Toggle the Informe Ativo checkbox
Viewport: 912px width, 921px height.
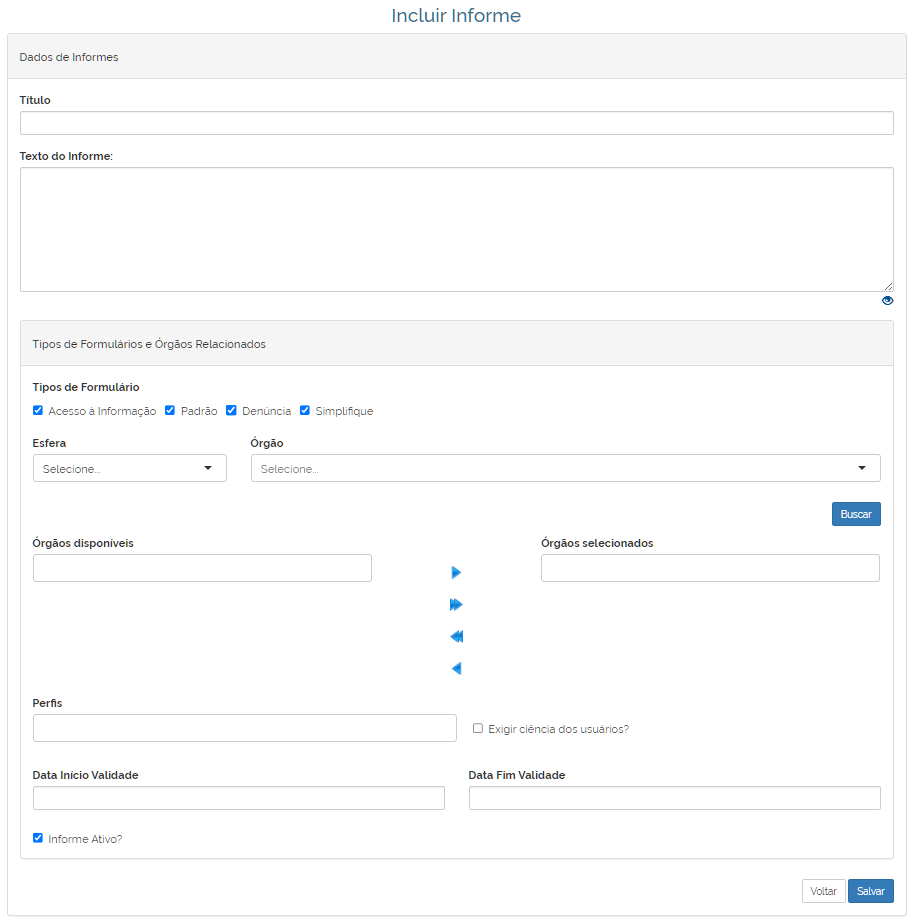pyautogui.click(x=38, y=838)
